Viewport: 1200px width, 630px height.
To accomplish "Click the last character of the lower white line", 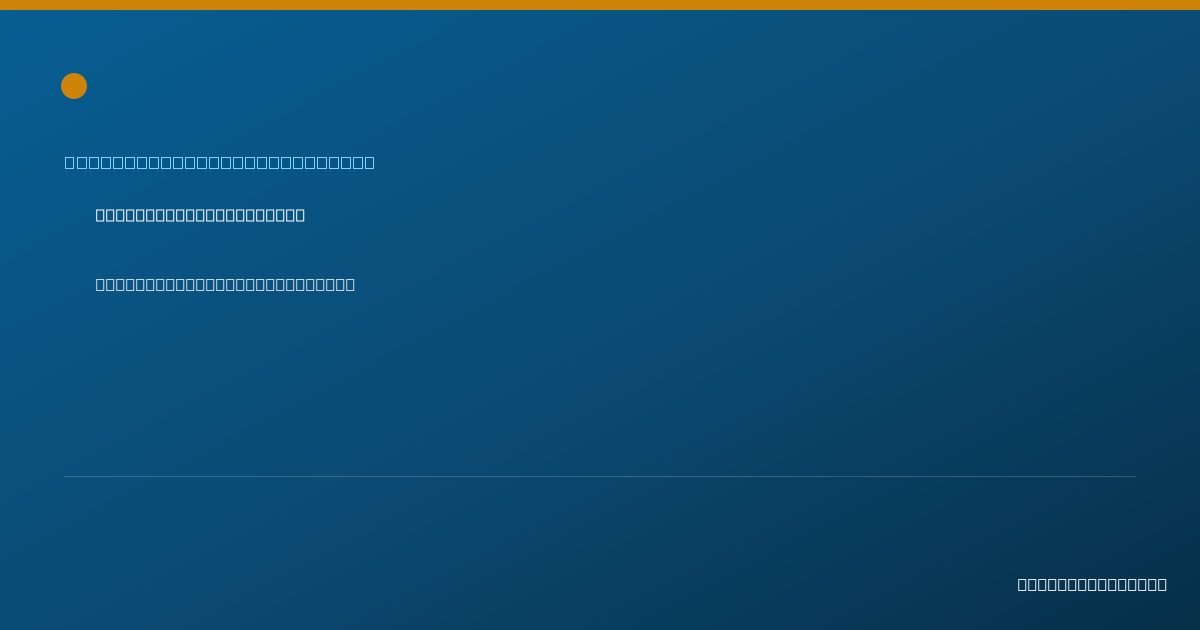I will click(x=350, y=284).
